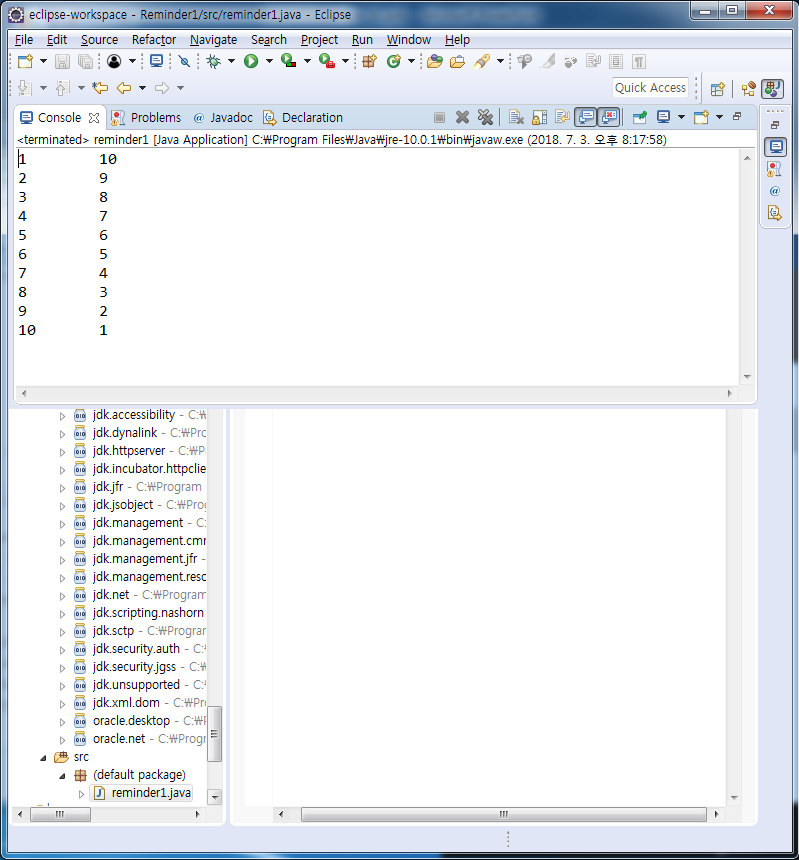
Task: Open the Source menu
Action: tap(99, 40)
